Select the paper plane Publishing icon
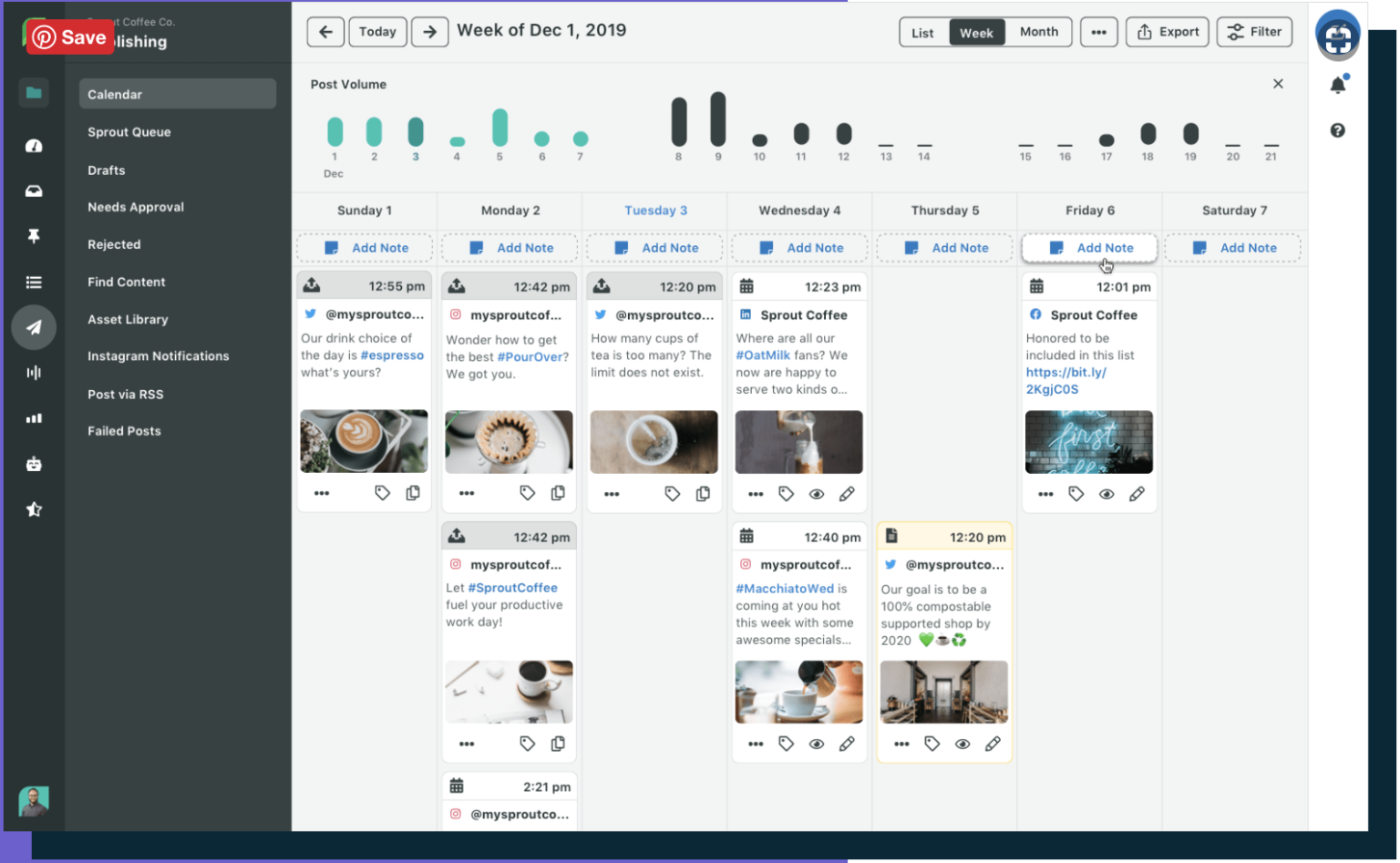Viewport: 1400px width, 863px height. point(34,326)
